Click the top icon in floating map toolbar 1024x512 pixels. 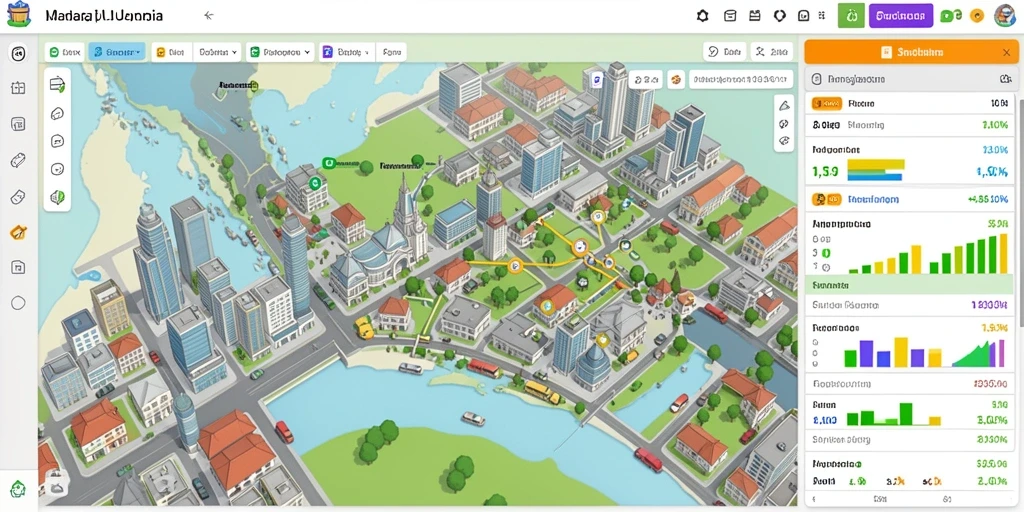point(57,84)
